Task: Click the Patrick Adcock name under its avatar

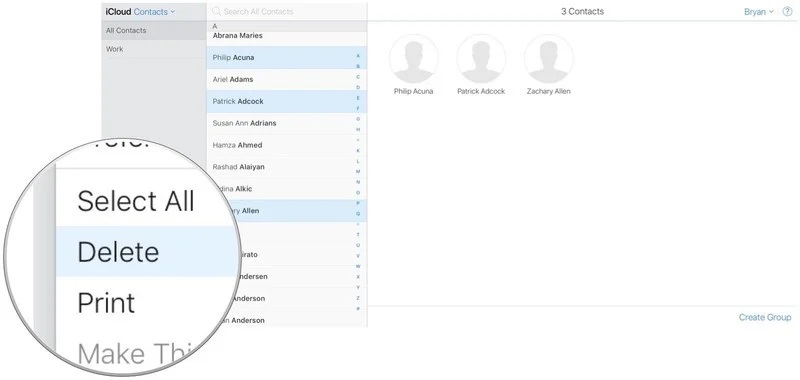Action: (x=481, y=91)
